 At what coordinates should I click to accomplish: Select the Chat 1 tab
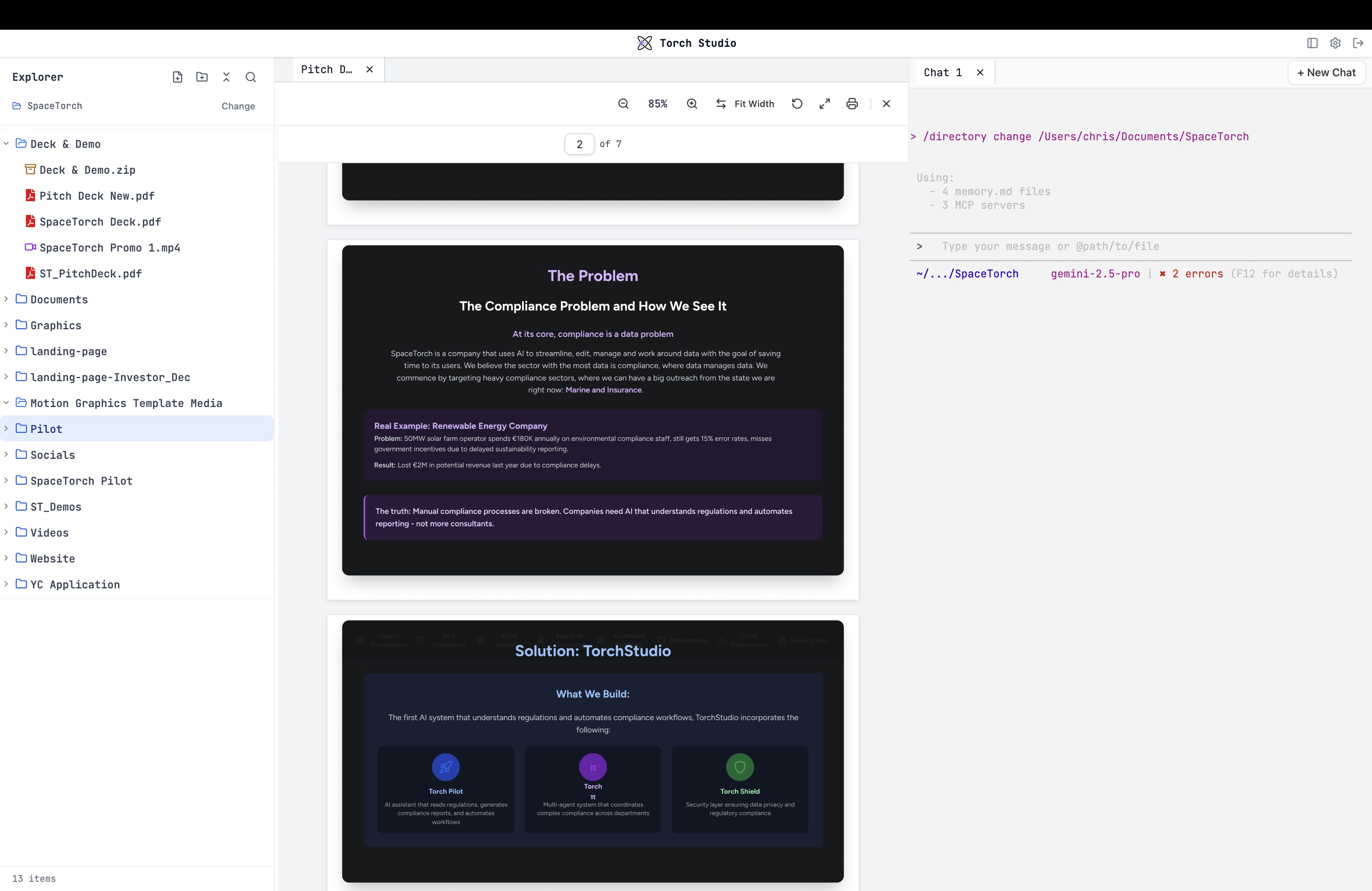(x=942, y=73)
